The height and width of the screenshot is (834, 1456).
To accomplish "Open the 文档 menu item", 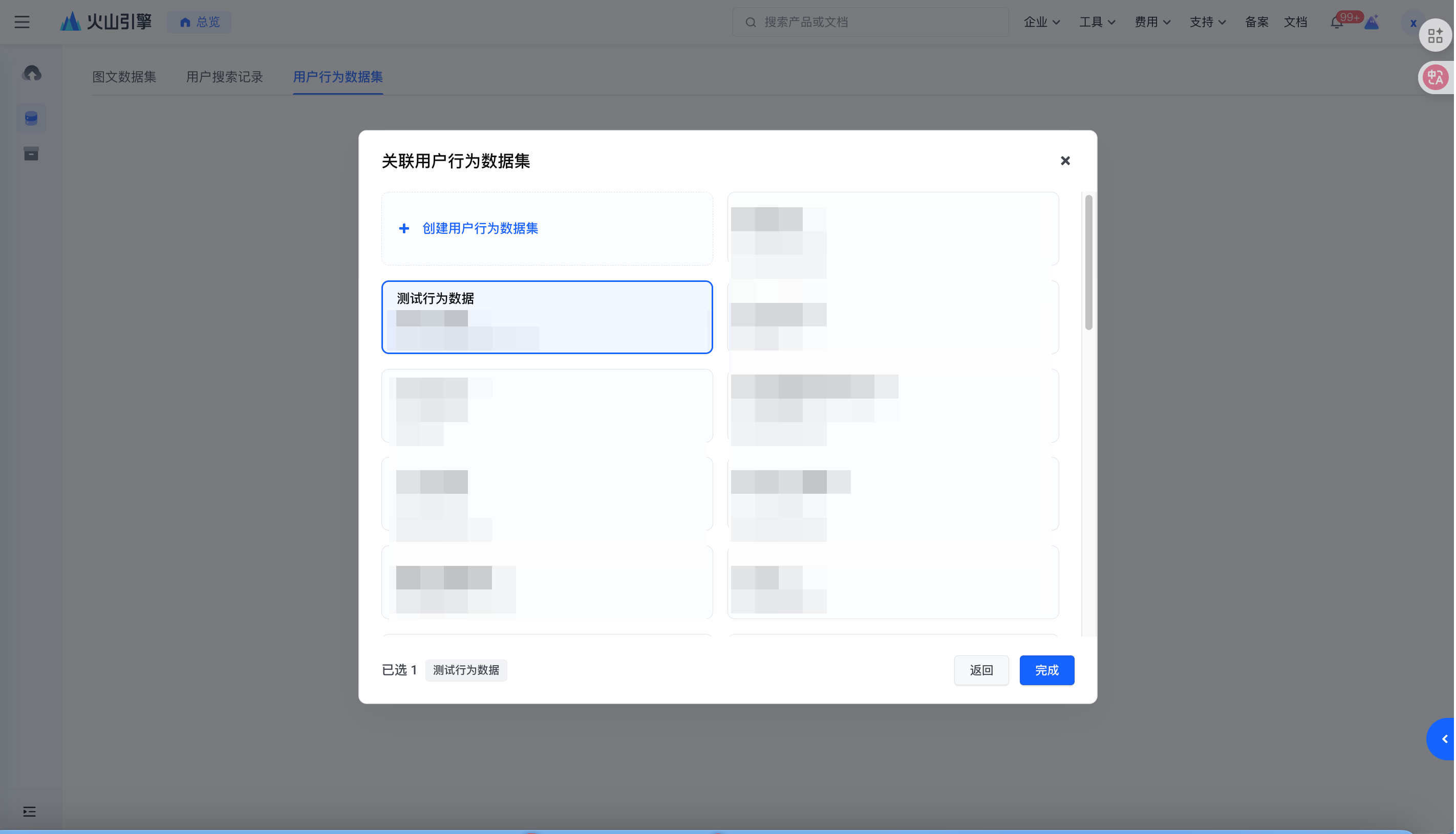I will [x=1297, y=22].
